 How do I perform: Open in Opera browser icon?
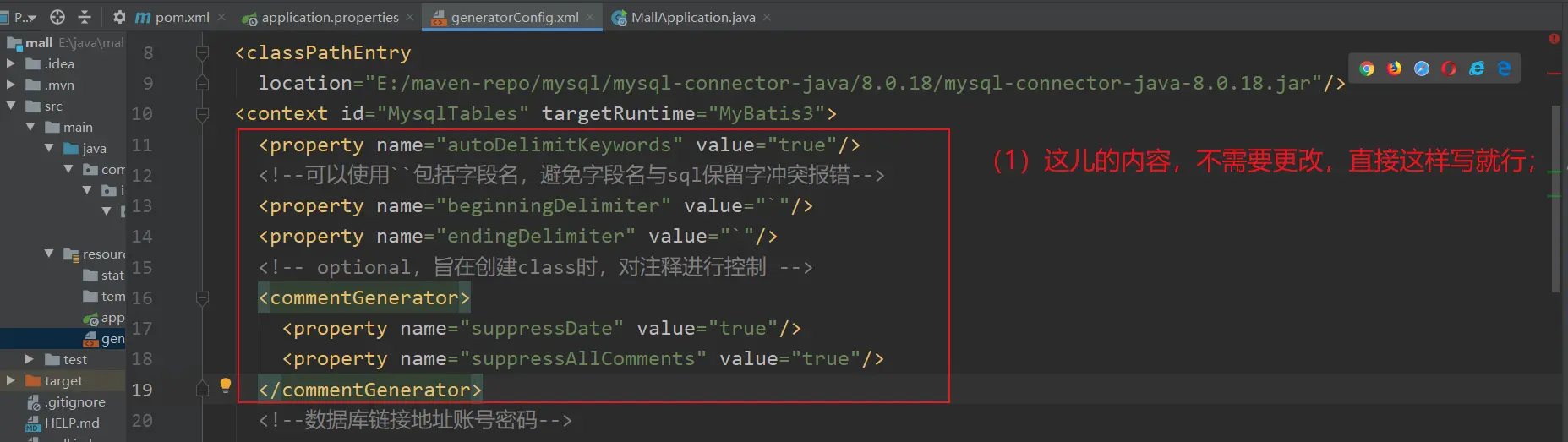coord(1449,68)
